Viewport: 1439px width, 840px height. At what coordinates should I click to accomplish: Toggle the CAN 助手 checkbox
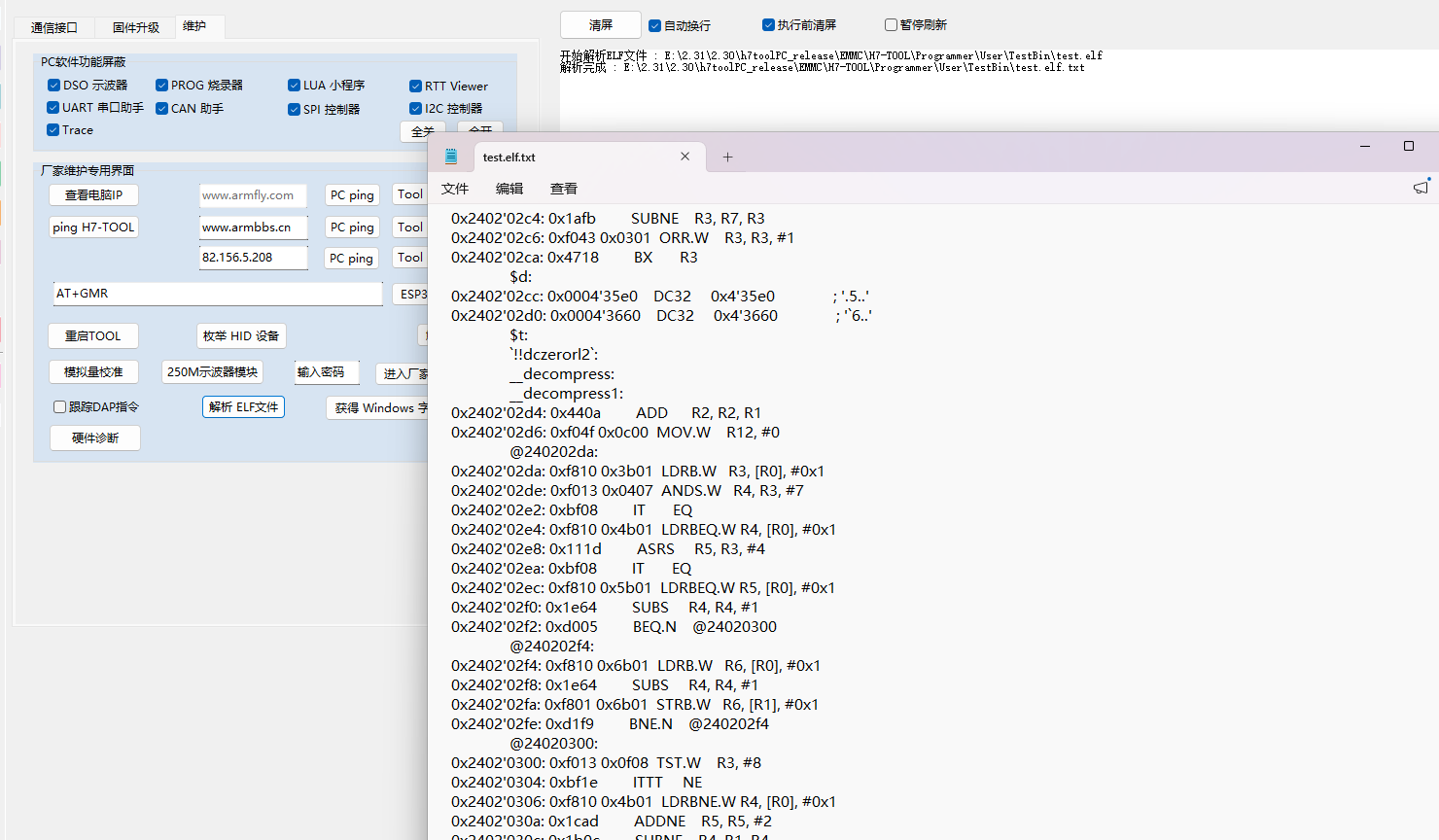click(x=162, y=109)
